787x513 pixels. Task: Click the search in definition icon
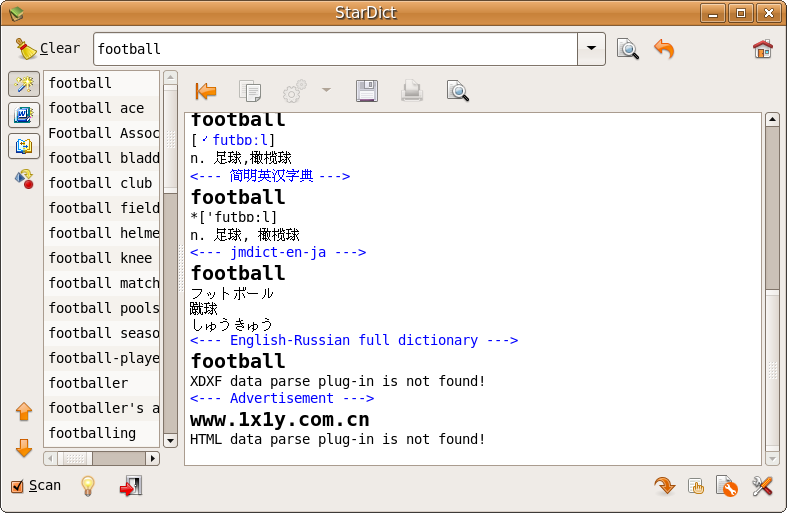(x=457, y=91)
